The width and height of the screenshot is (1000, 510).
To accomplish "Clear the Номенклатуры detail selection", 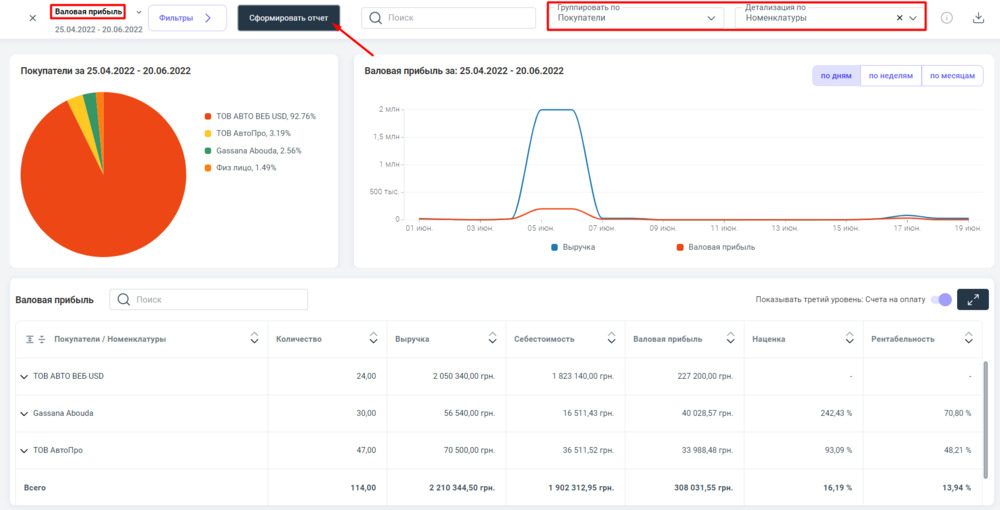I will click(x=899, y=18).
